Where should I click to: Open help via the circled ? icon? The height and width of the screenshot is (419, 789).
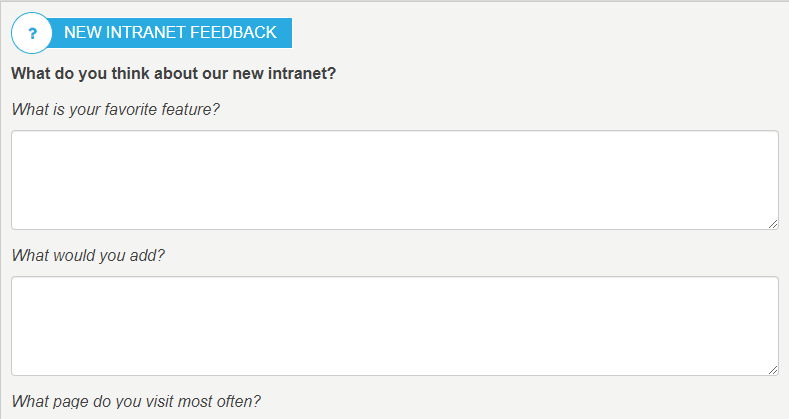pyautogui.click(x=32, y=34)
